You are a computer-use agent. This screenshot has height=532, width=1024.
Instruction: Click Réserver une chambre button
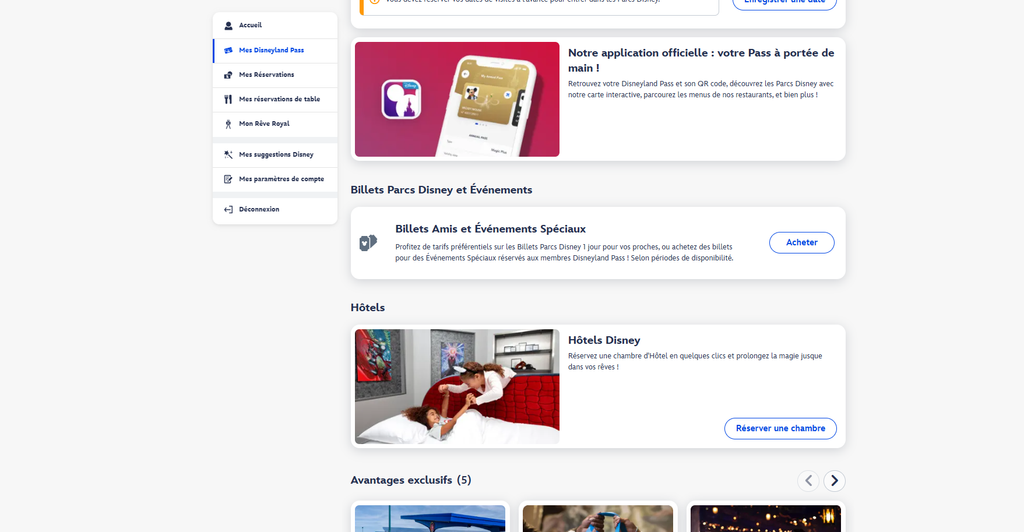tap(780, 429)
